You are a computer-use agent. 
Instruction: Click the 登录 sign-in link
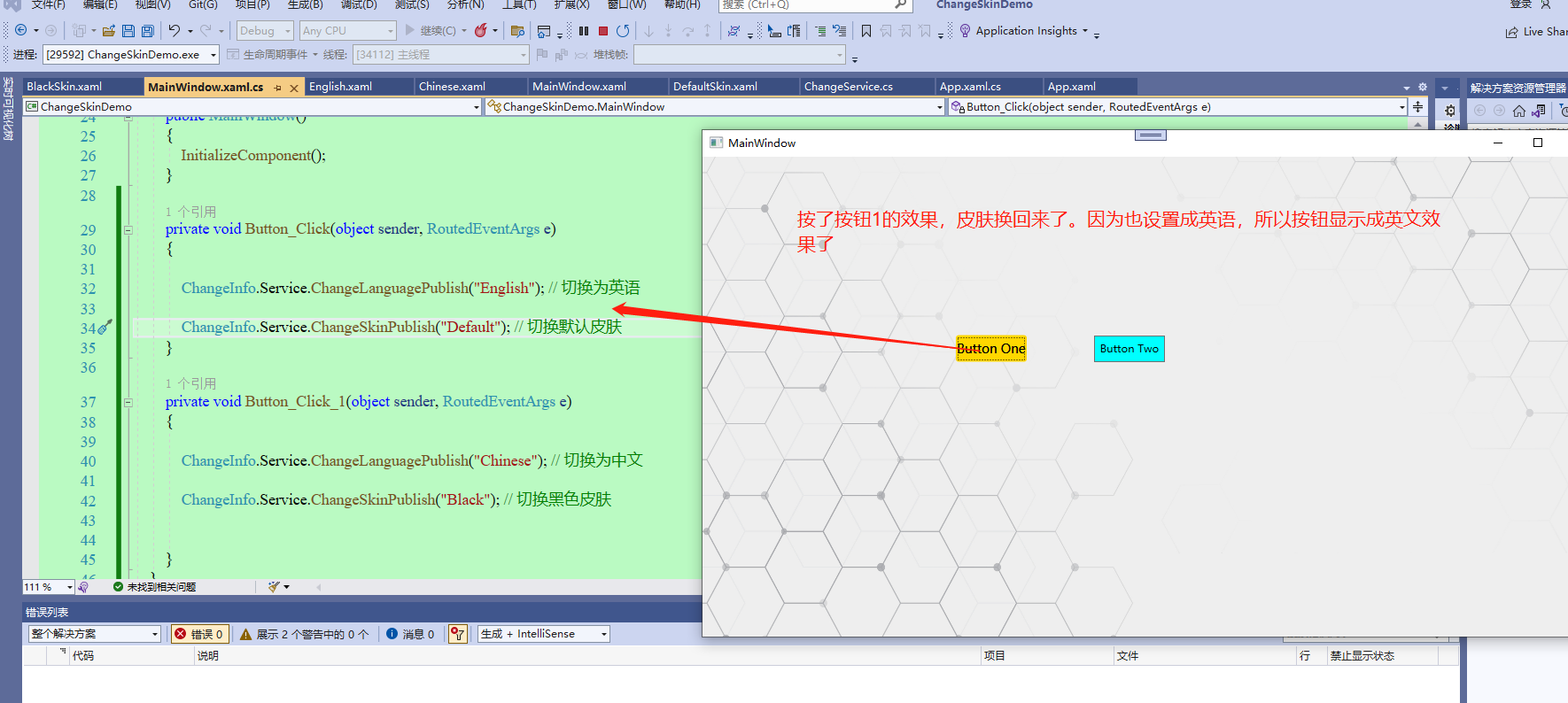pyautogui.click(x=1520, y=4)
